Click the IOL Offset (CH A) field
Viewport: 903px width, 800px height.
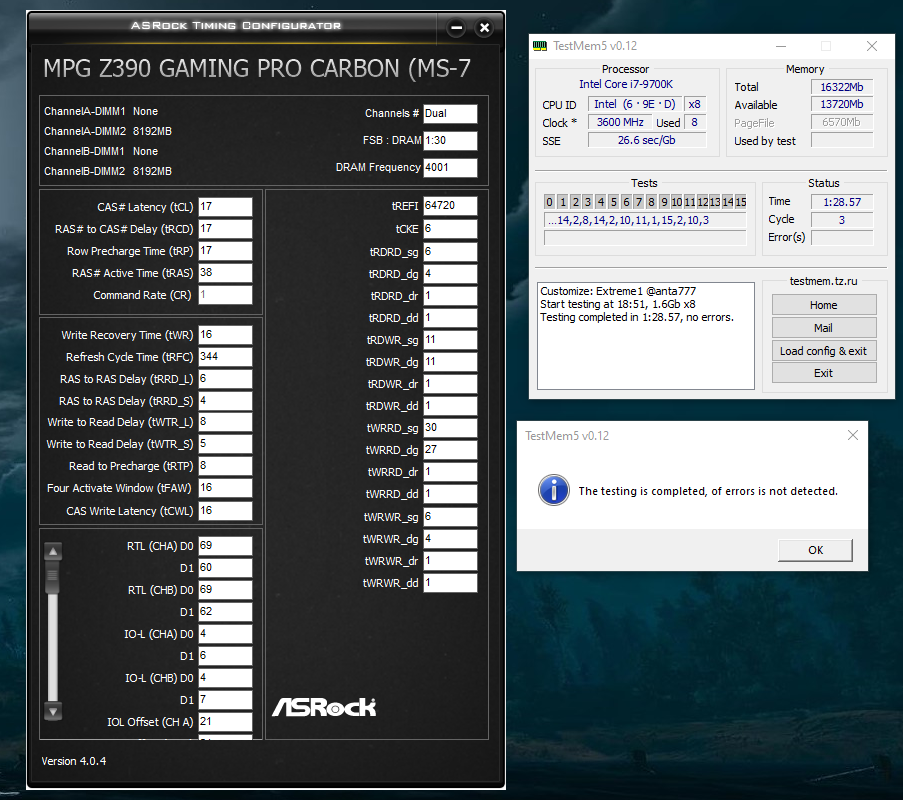pyautogui.click(x=225, y=722)
